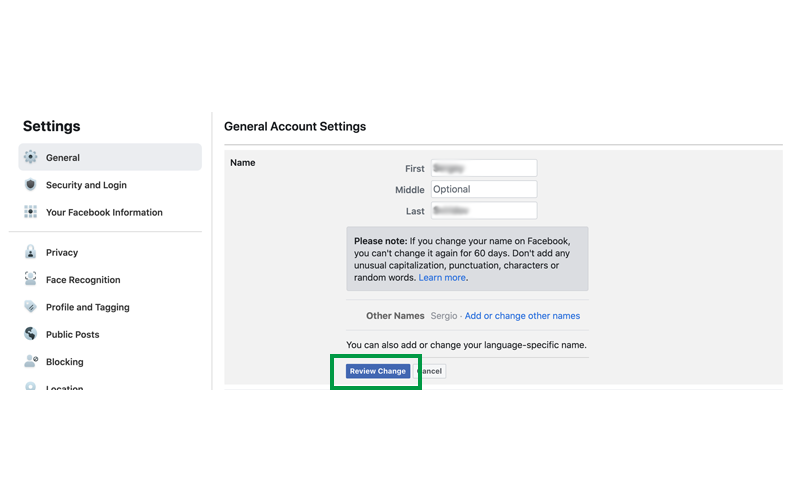Click the Blocking person icon

click(x=31, y=361)
